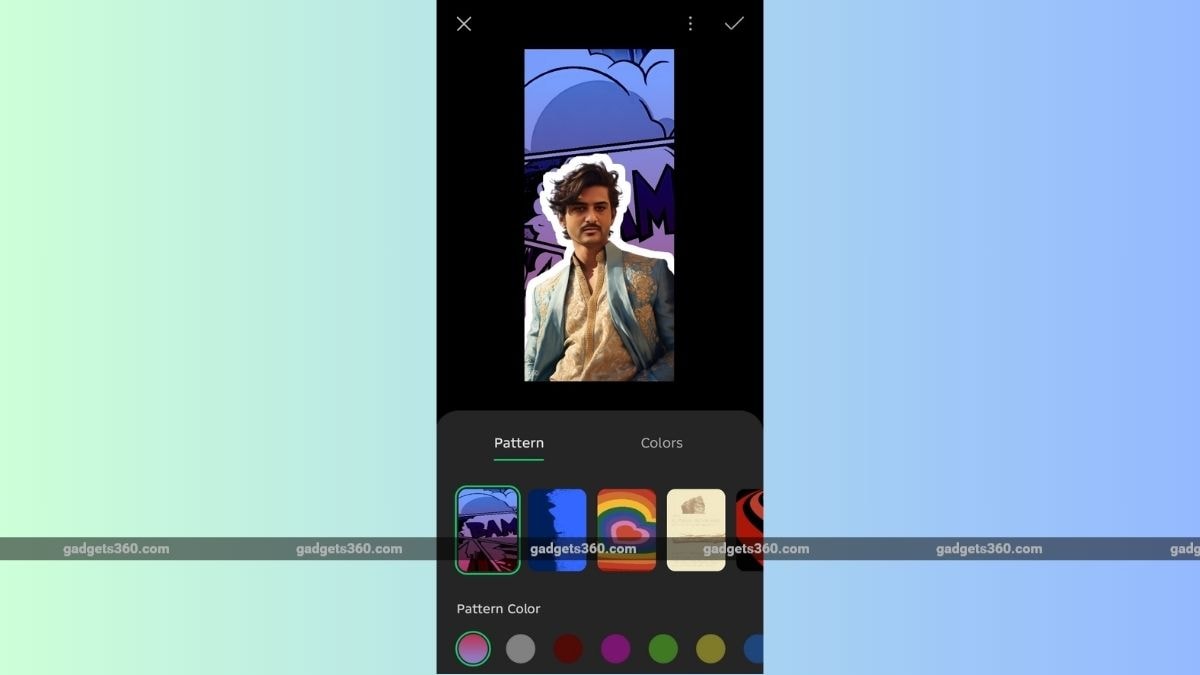
Task: Confirm edits with the checkmark icon
Action: pos(734,23)
